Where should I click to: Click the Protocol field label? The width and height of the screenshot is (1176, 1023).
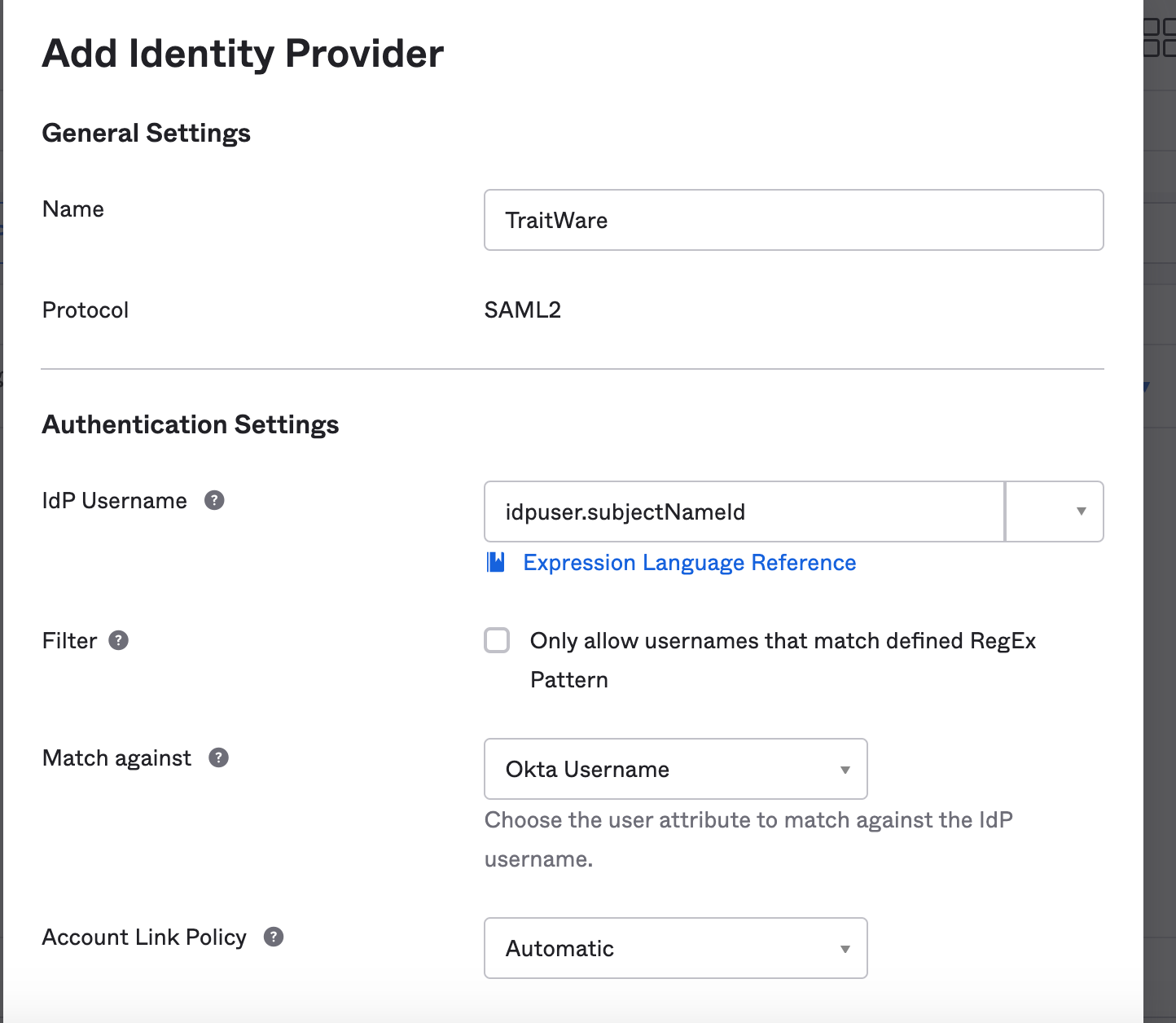click(86, 310)
